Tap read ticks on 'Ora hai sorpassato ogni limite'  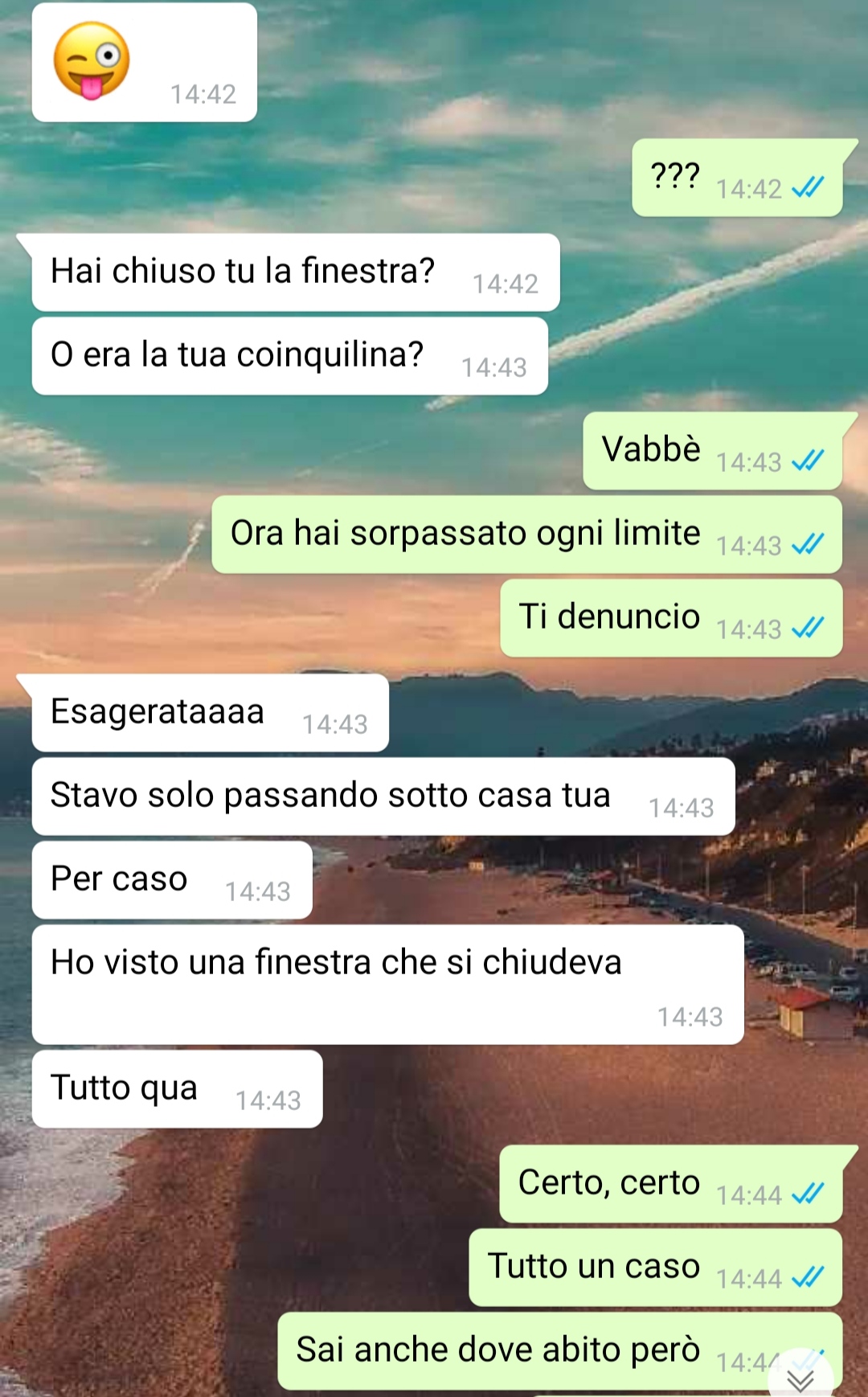pyautogui.click(x=808, y=545)
